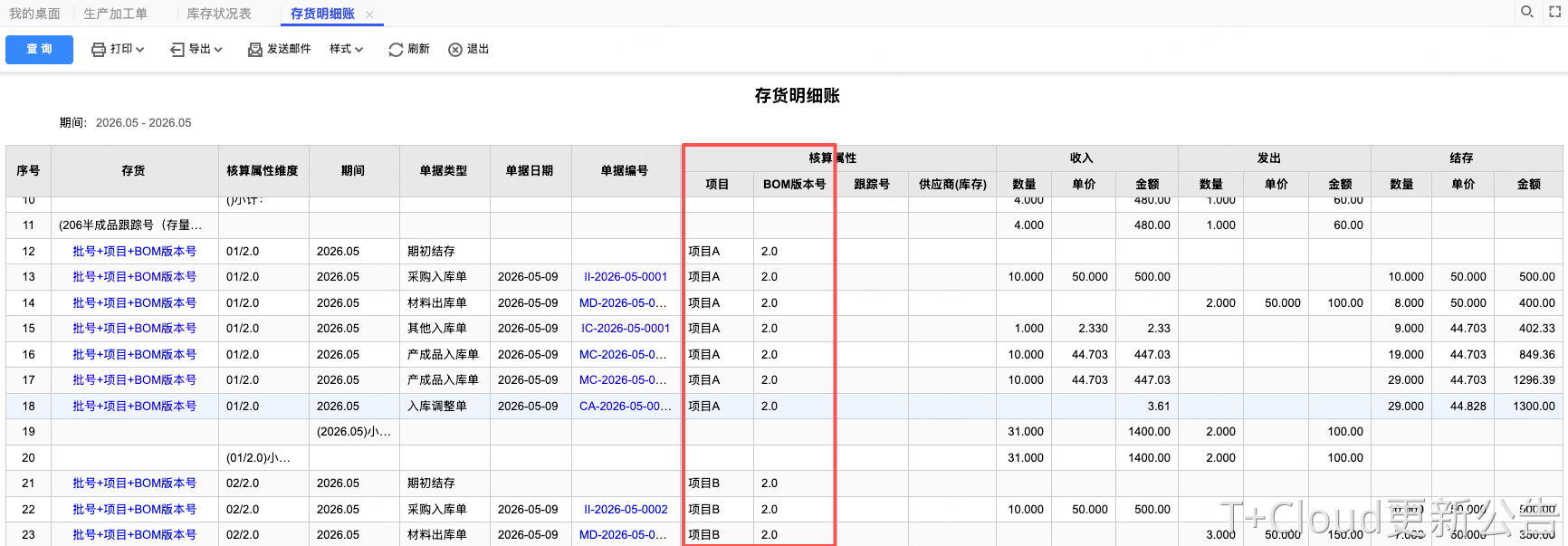Click the 单据编号 column header
The image size is (1568, 546).
click(x=625, y=171)
